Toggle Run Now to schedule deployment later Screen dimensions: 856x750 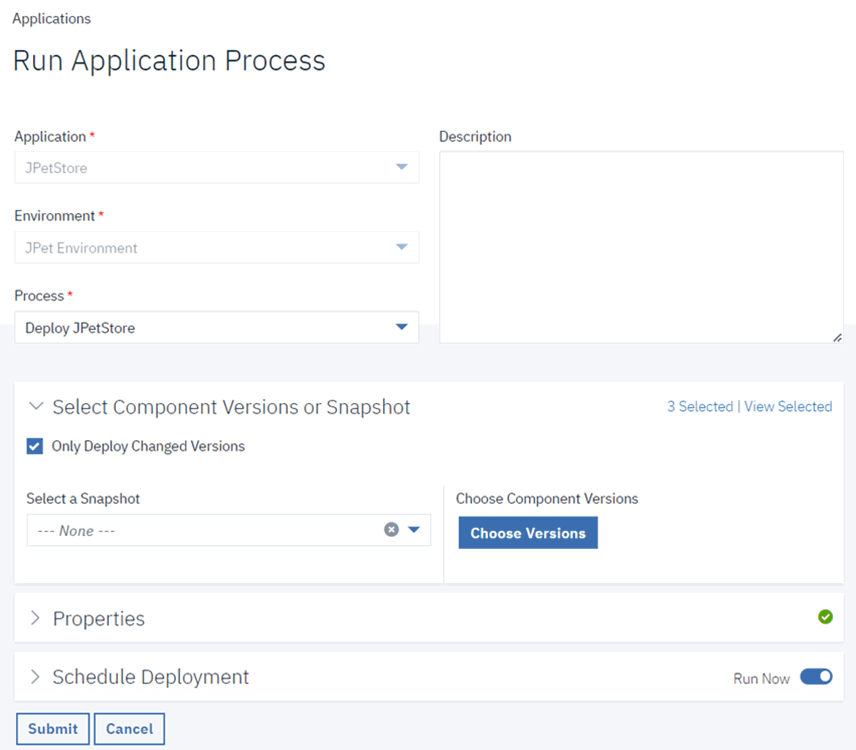[816, 677]
